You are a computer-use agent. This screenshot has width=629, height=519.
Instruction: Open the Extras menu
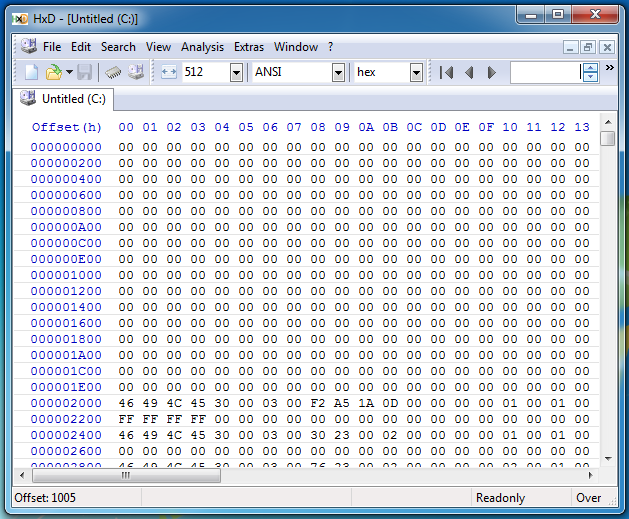pyautogui.click(x=249, y=47)
